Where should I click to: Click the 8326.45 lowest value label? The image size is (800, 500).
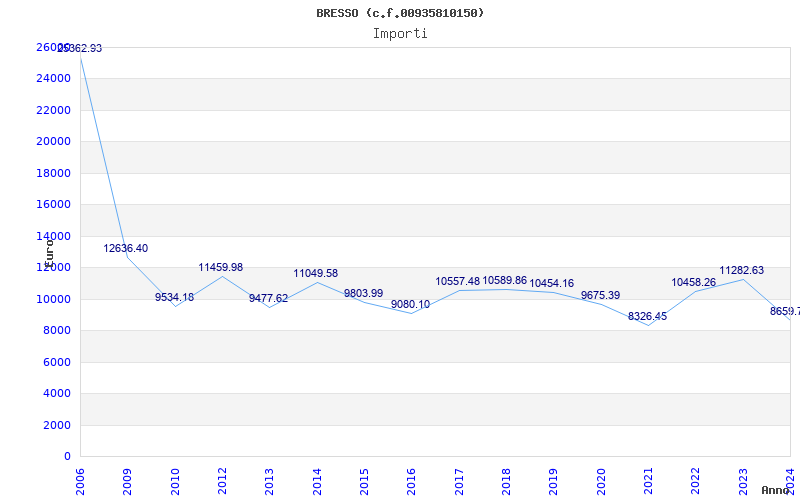pyautogui.click(x=647, y=316)
